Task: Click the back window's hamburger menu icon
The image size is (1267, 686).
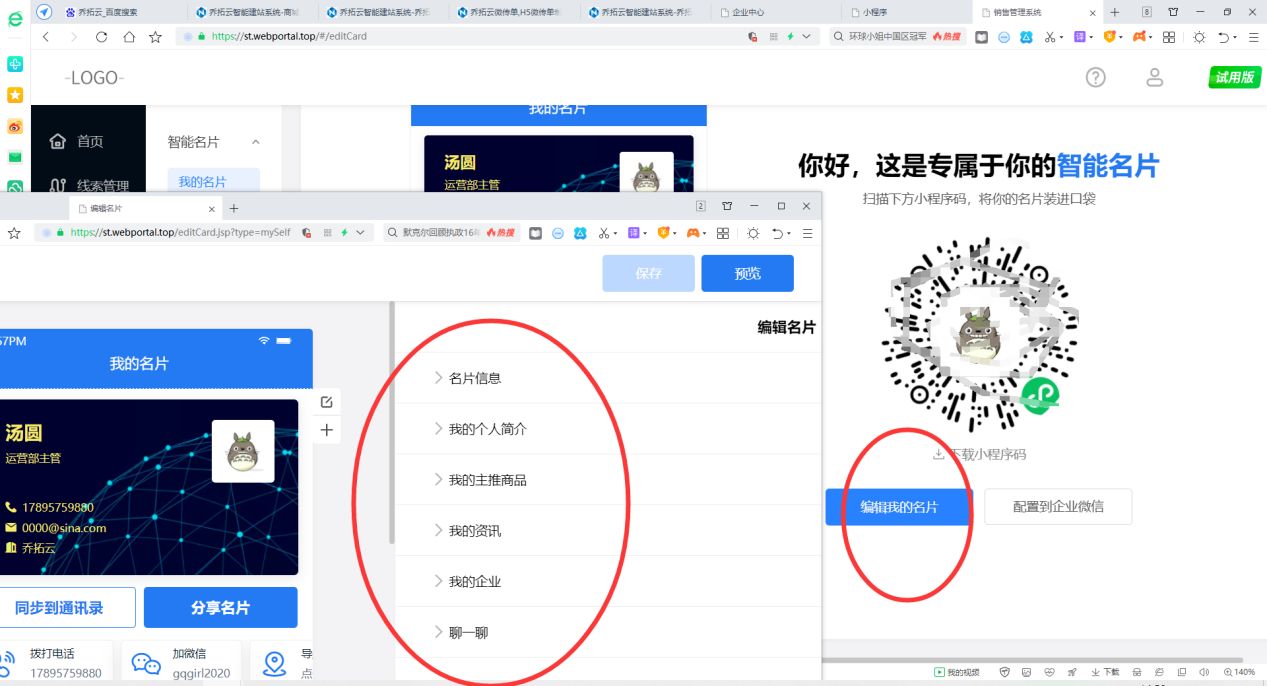Action: coord(1253,36)
